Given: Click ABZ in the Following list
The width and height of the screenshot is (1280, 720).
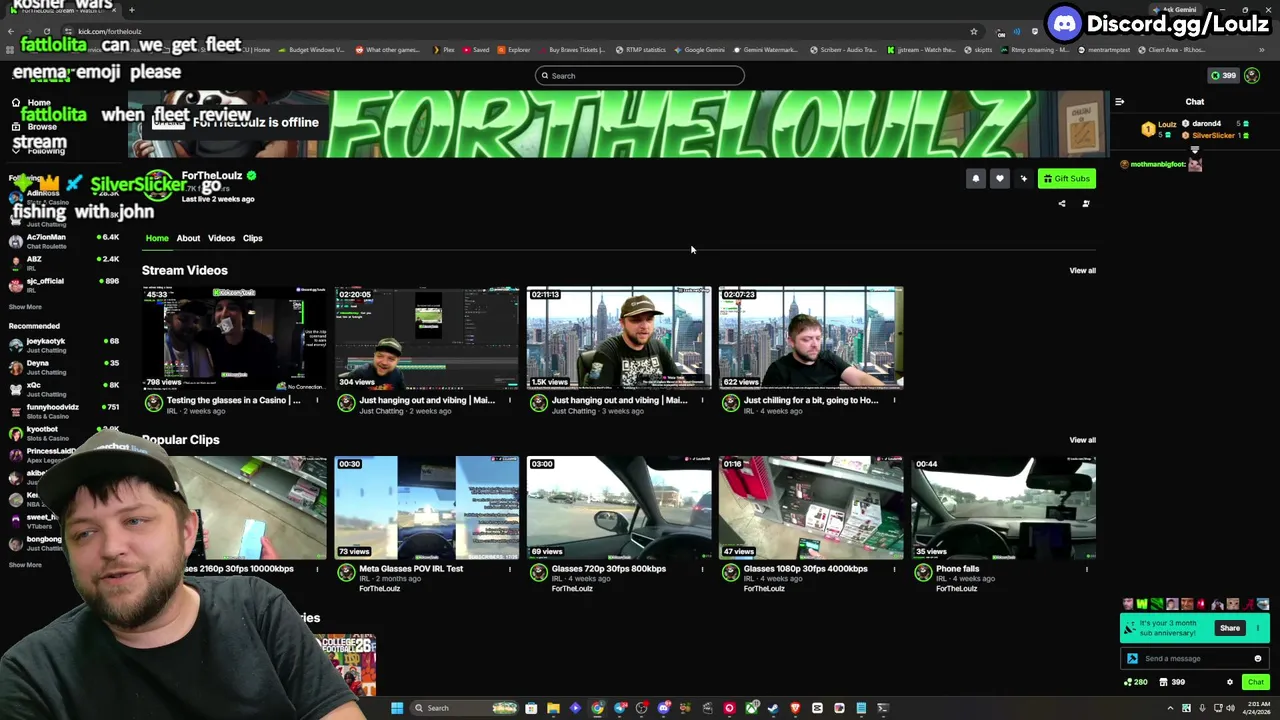Looking at the screenshot, I should 66,263.
